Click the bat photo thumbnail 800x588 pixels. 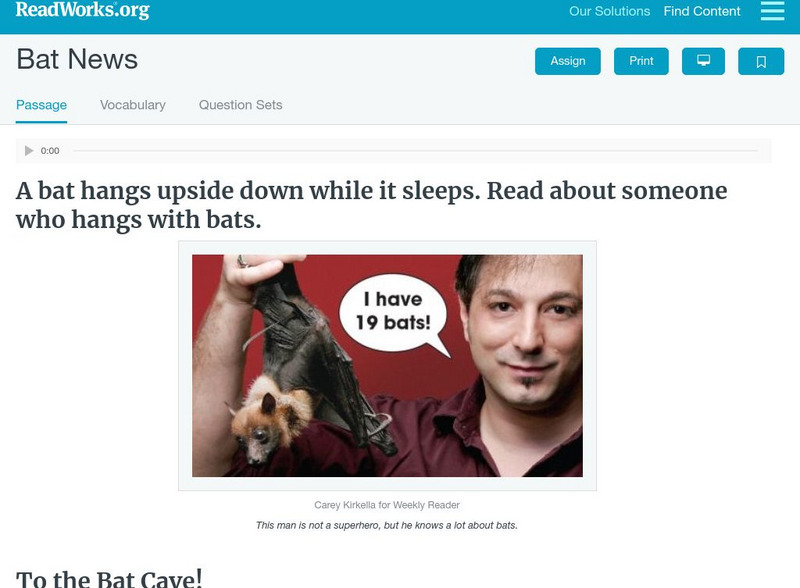pyautogui.click(x=387, y=365)
